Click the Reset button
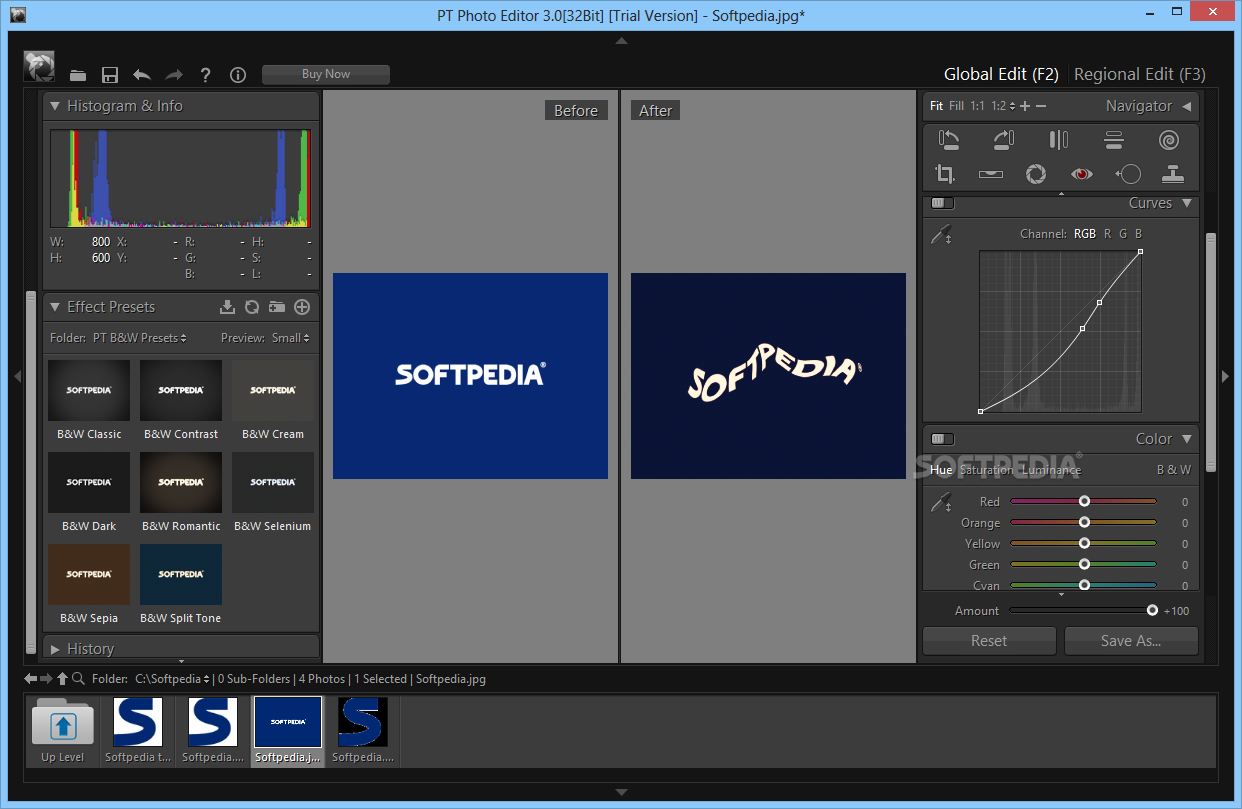The width and height of the screenshot is (1242, 809). coord(989,641)
